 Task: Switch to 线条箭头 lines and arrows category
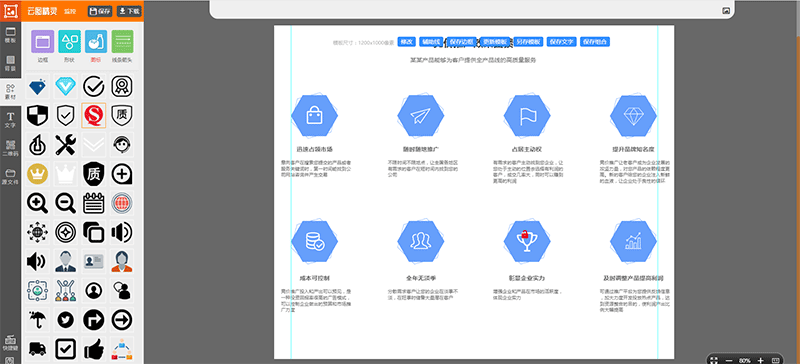122,46
